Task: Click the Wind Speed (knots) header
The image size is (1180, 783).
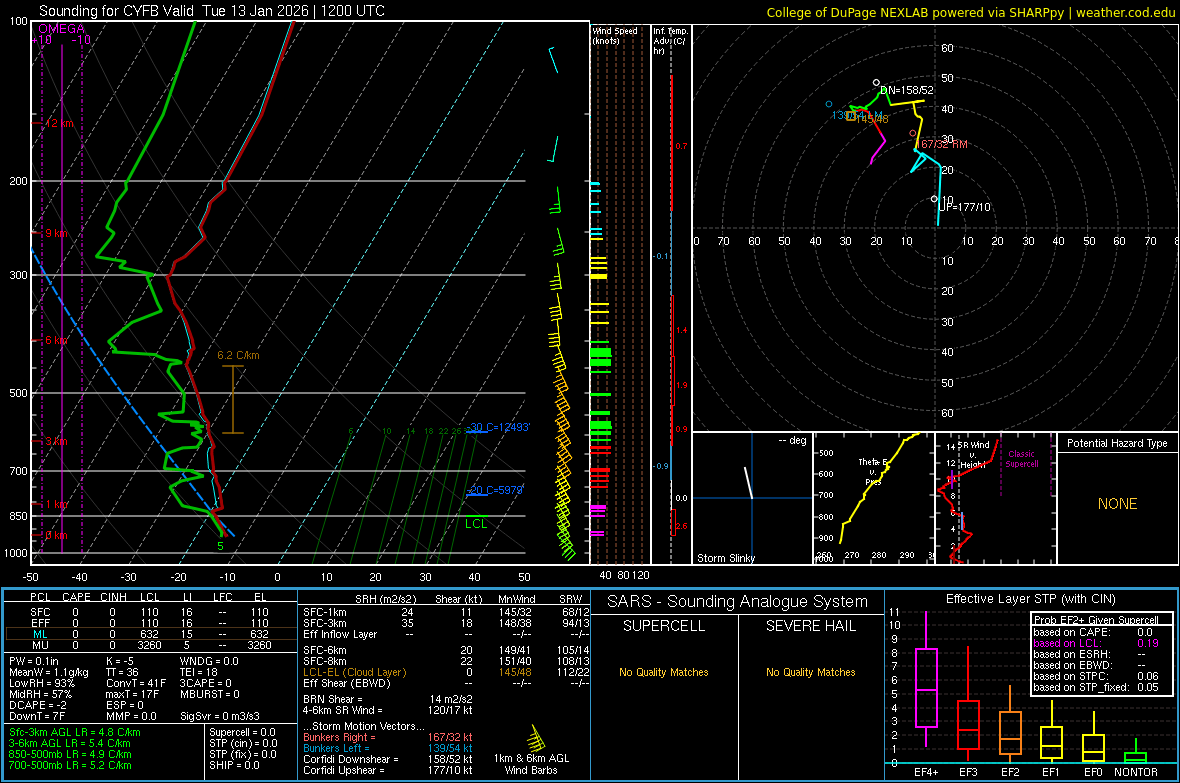Action: click(x=615, y=35)
